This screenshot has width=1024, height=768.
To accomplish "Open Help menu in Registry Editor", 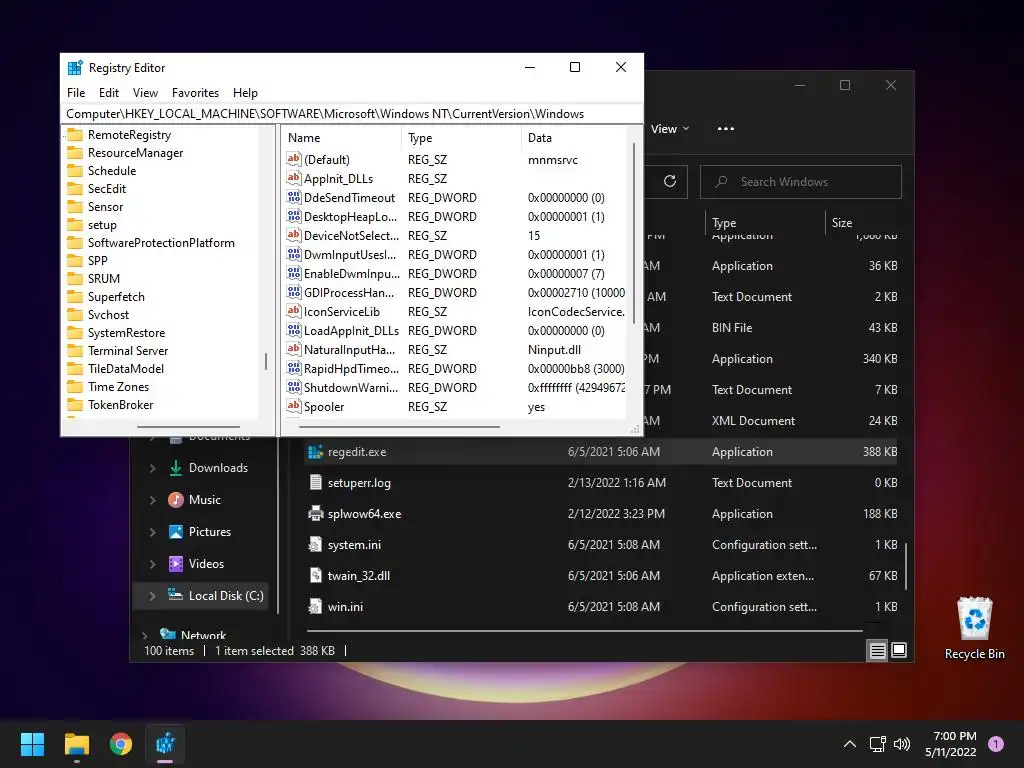I will [245, 93].
